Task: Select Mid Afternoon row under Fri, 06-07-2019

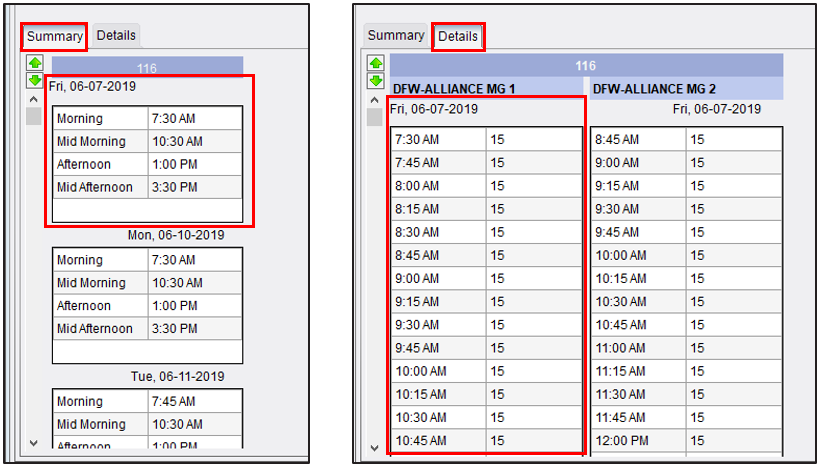Action: [x=147, y=187]
